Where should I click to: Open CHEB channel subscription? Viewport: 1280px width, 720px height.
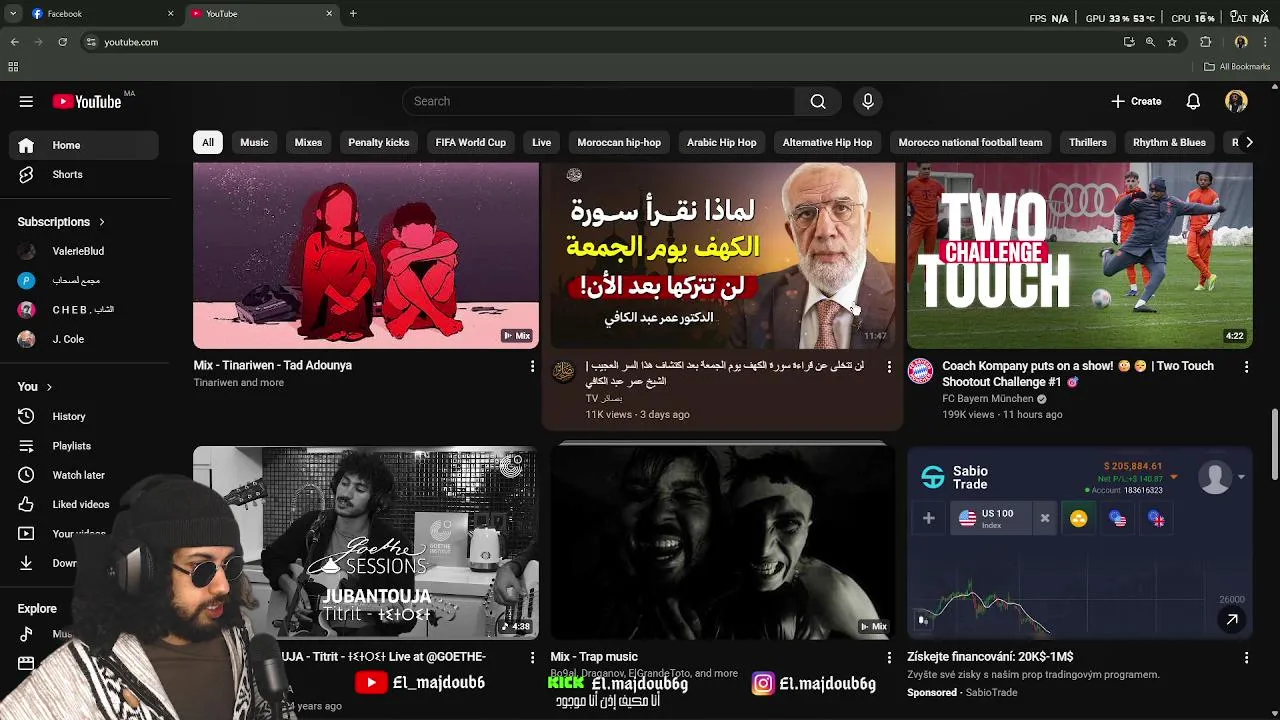click(84, 309)
